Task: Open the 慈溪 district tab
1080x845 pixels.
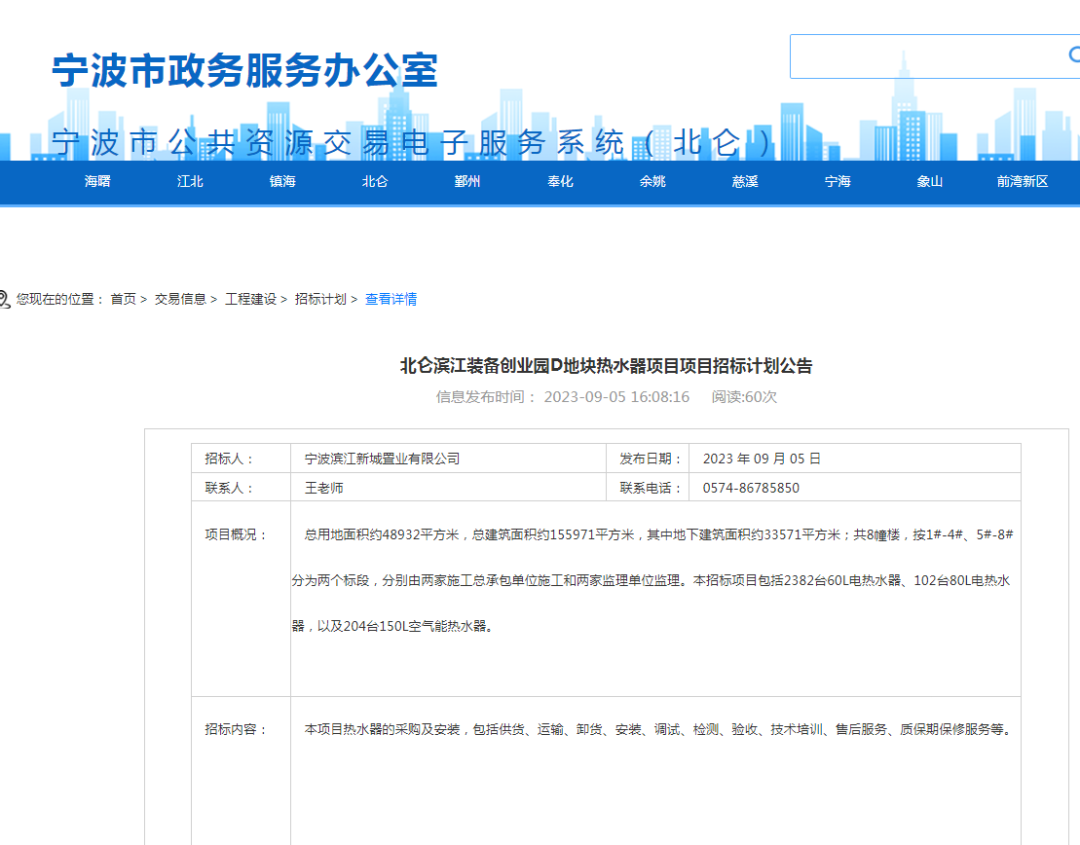Action: (745, 181)
